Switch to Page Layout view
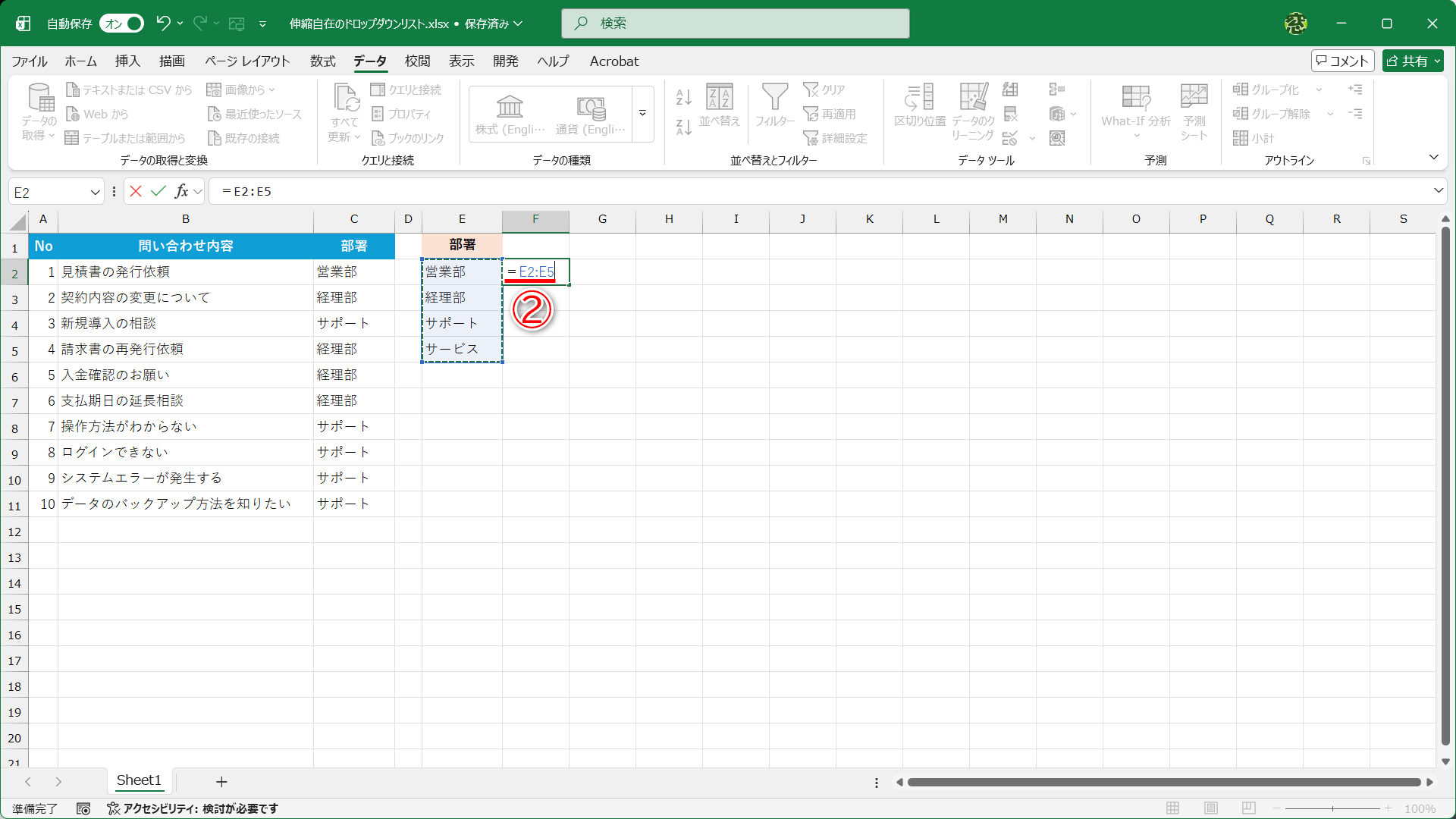Viewport: 1456px width, 819px height. click(1211, 808)
